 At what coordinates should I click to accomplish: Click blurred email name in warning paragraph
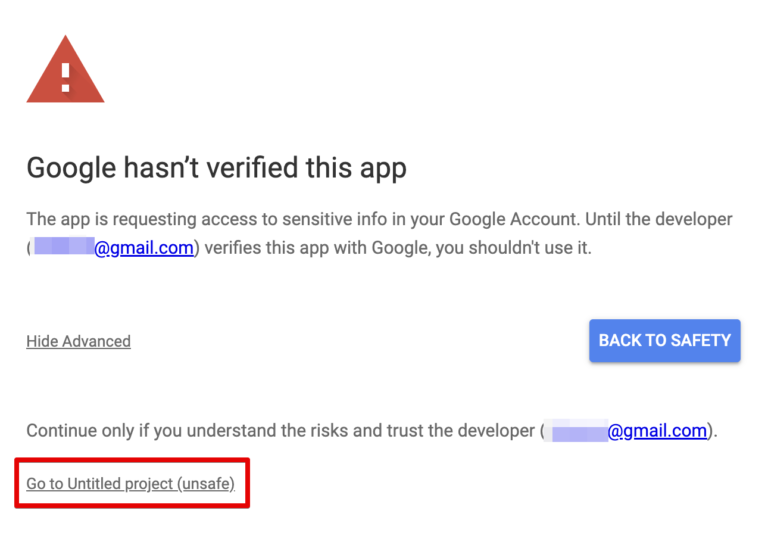(x=63, y=248)
